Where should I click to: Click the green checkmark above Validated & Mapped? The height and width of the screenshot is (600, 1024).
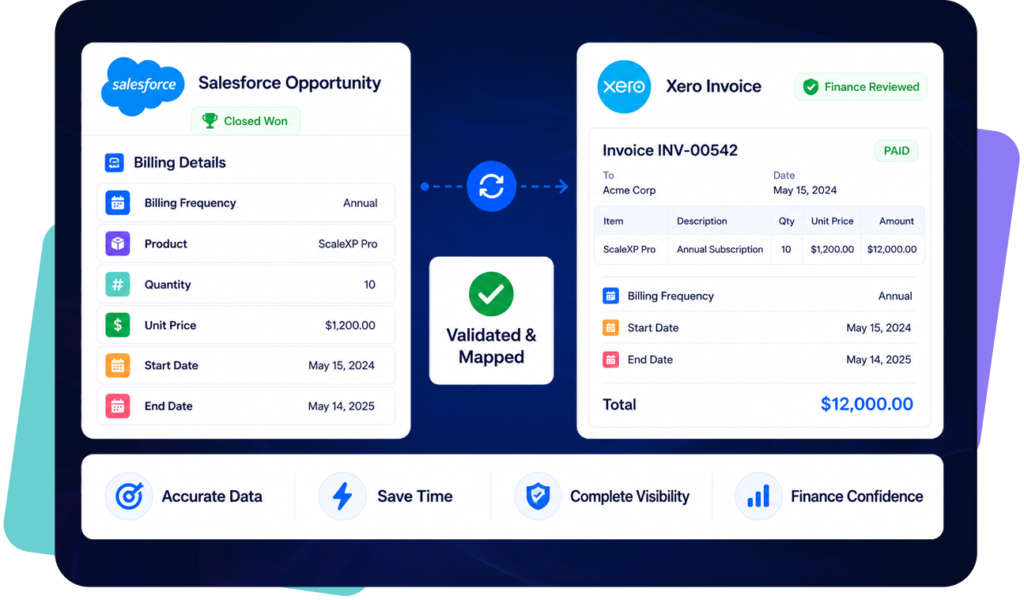coord(491,294)
